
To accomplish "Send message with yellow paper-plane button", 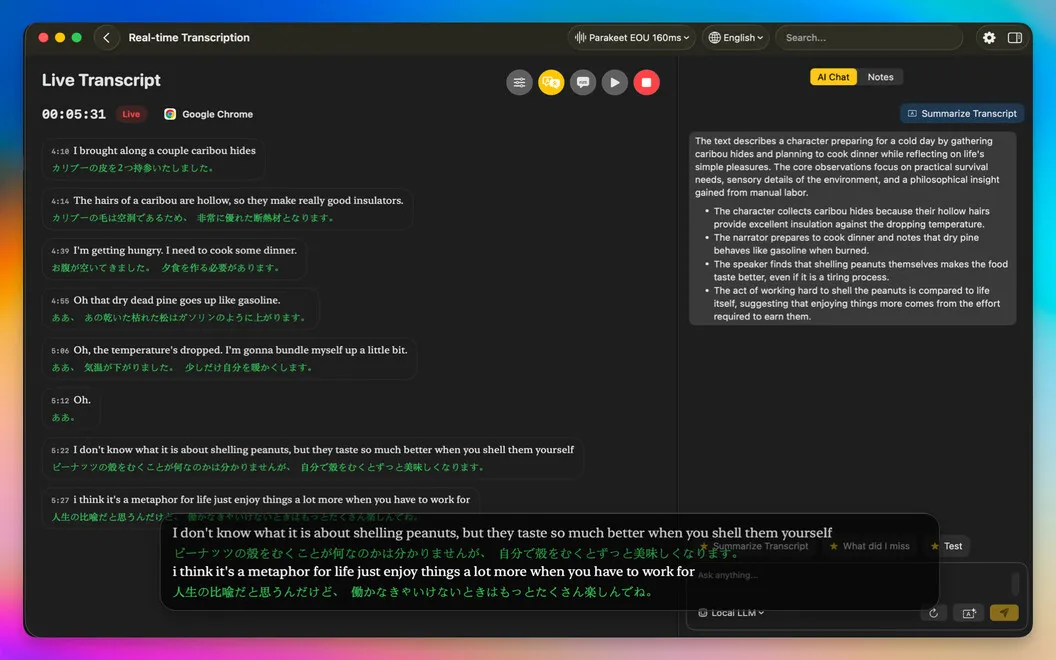I will point(1004,612).
